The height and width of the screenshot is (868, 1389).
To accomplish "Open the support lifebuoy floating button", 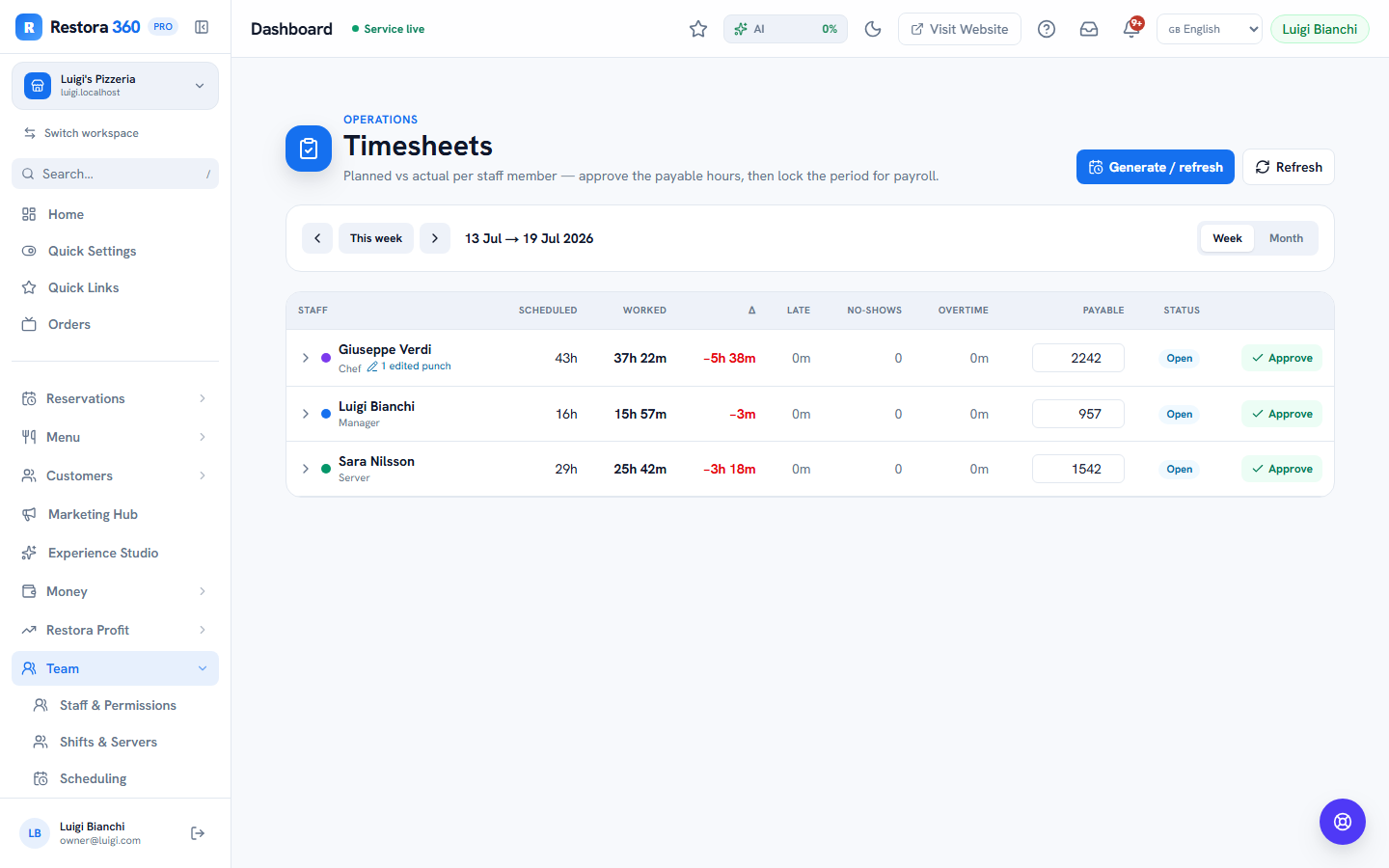I will point(1343,822).
